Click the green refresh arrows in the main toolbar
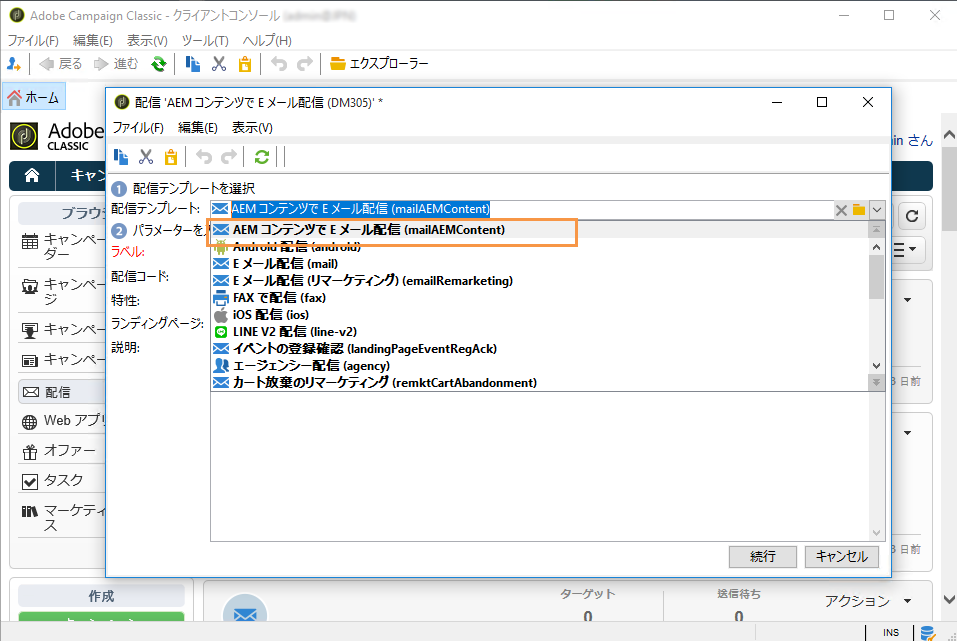 click(159, 63)
